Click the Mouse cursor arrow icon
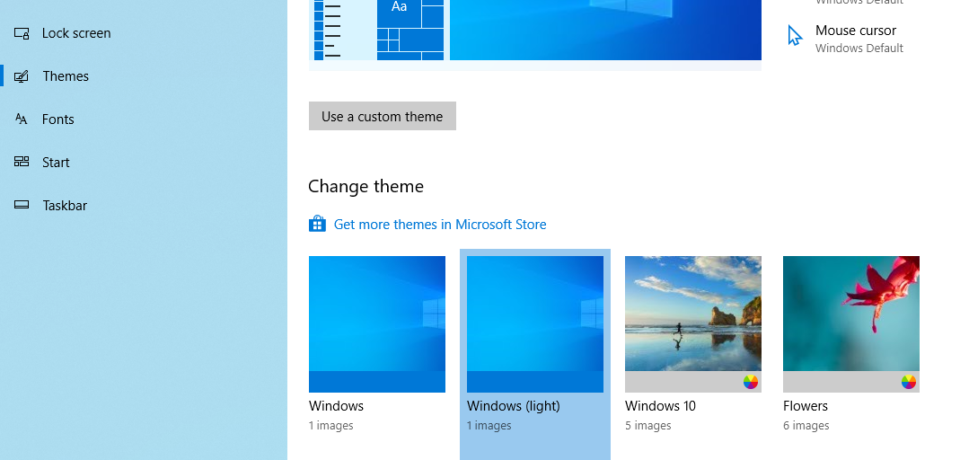The height and width of the screenshot is (460, 960). (794, 36)
